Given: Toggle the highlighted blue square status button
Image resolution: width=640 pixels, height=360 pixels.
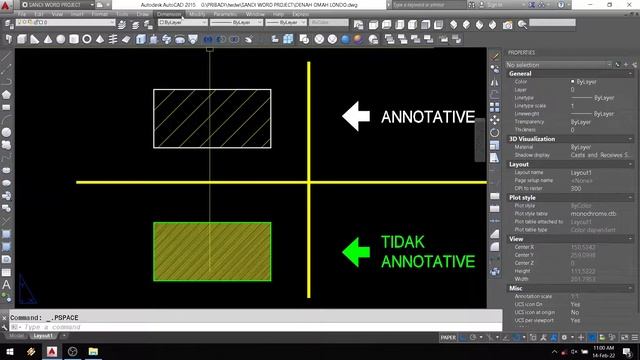Looking at the screenshot, I should coord(591,338).
